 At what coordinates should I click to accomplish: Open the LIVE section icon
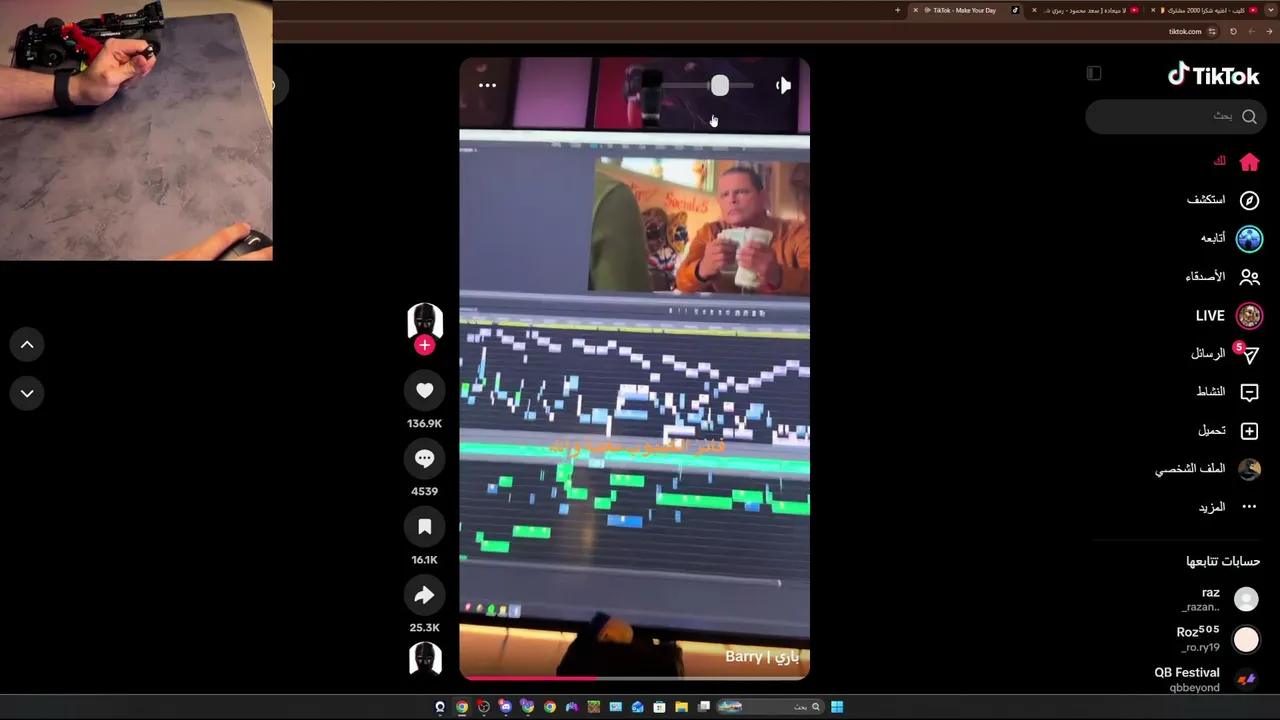tap(1249, 316)
